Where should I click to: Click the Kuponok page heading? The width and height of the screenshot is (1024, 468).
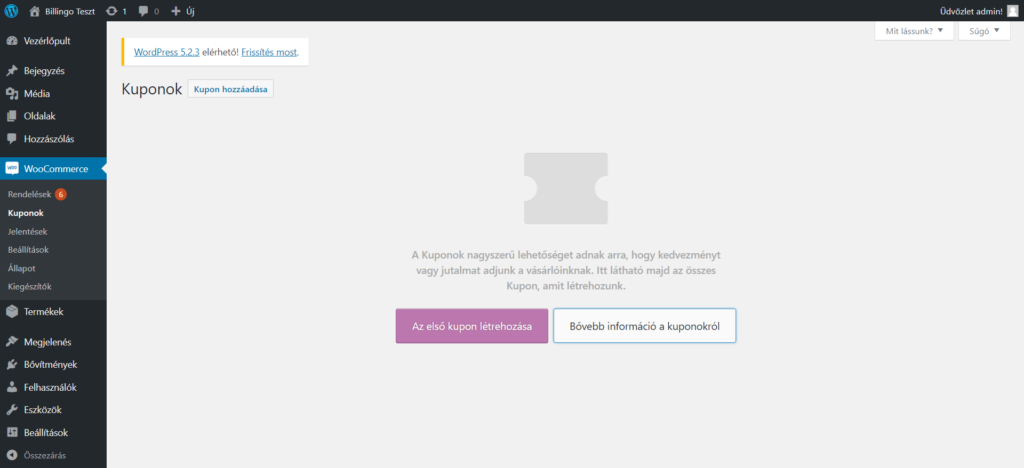pyautogui.click(x=152, y=89)
